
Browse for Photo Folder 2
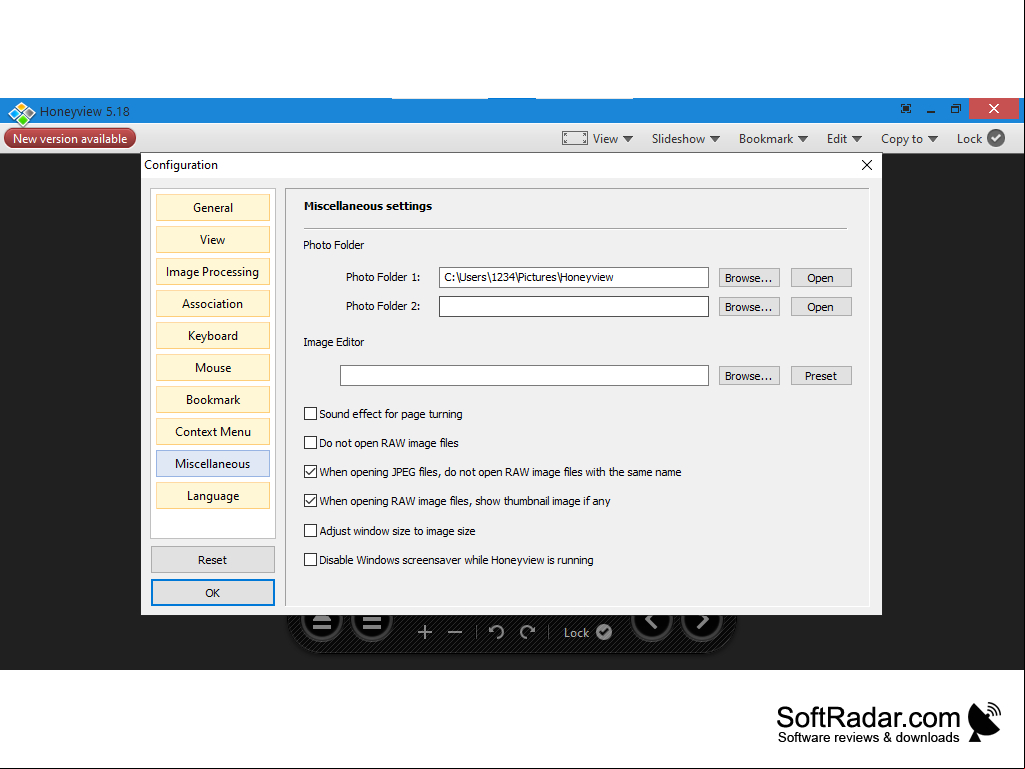(749, 307)
